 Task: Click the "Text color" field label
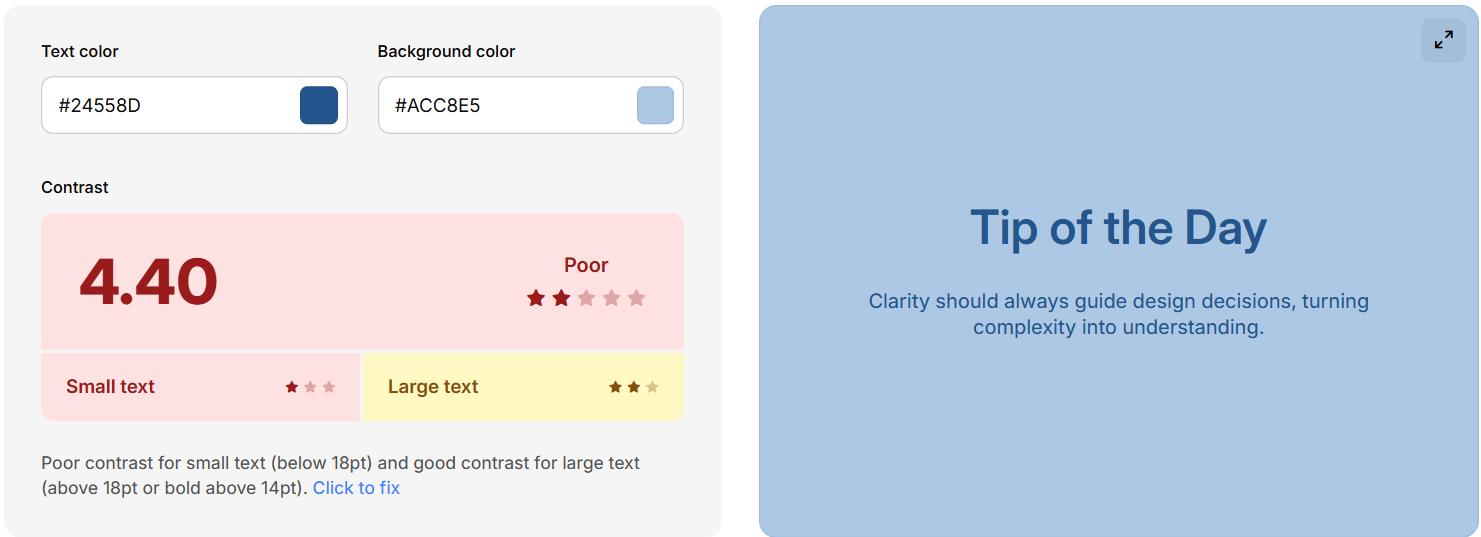[x=80, y=51]
